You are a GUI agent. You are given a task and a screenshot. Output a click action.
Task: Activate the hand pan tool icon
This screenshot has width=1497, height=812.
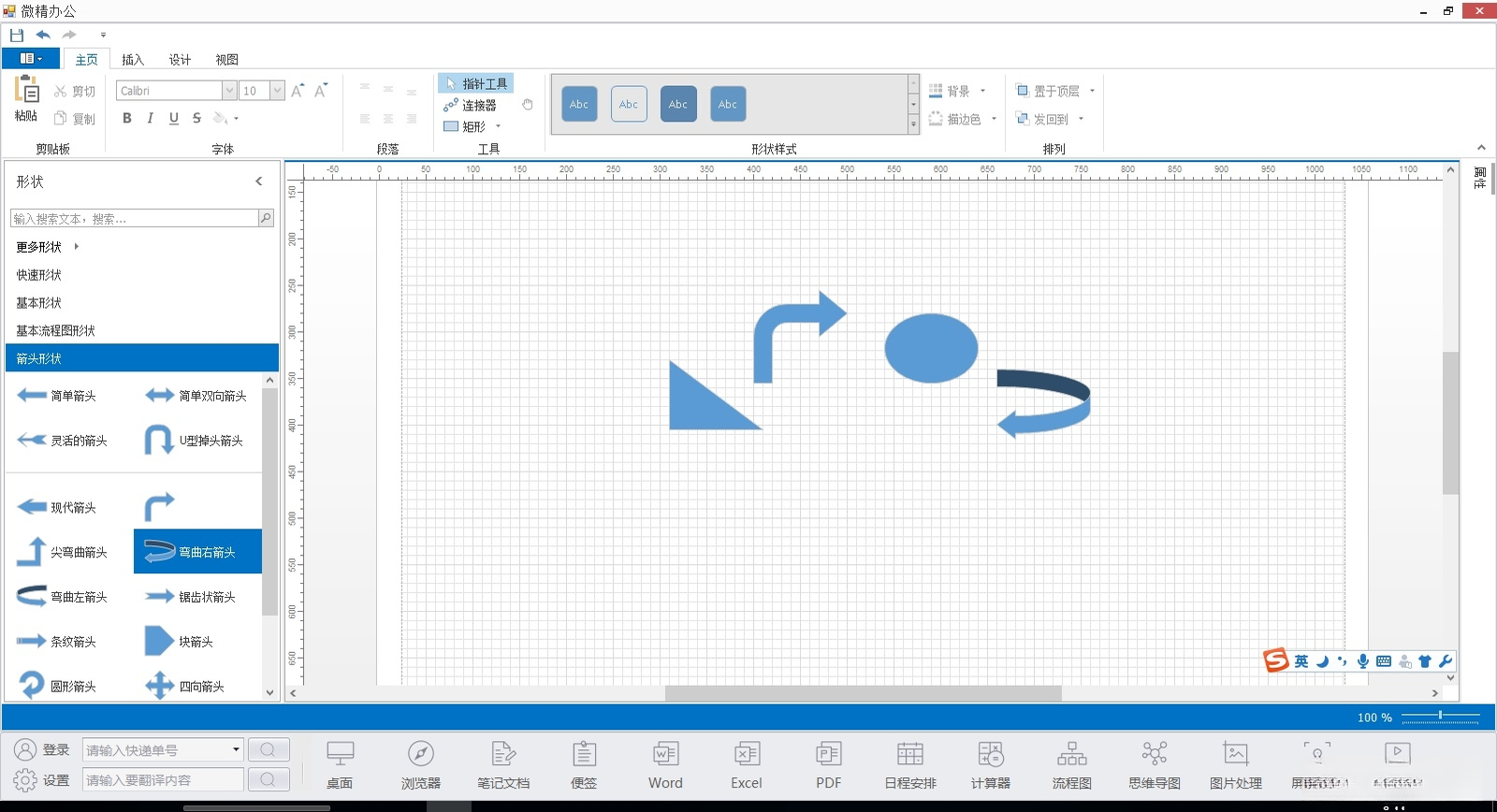pos(528,105)
